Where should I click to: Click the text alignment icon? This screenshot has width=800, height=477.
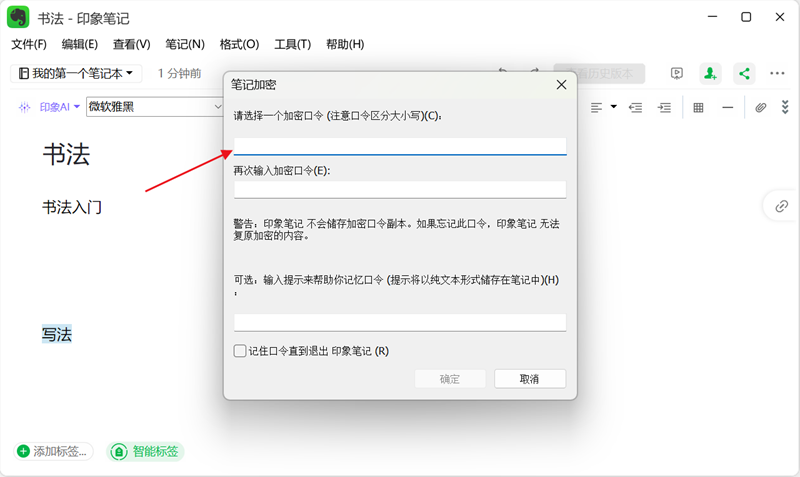coord(596,107)
